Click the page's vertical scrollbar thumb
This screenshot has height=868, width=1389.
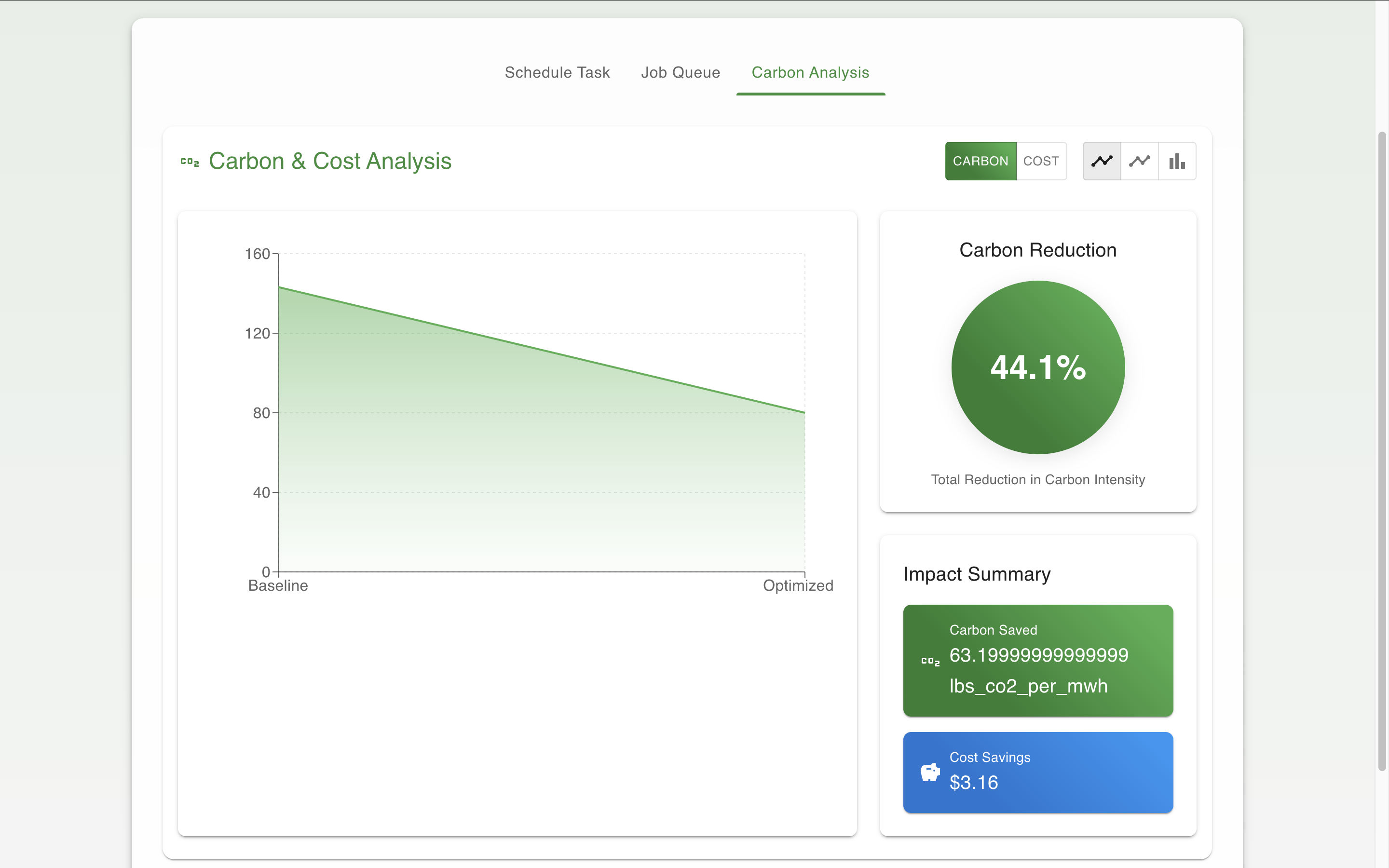point(1382,451)
